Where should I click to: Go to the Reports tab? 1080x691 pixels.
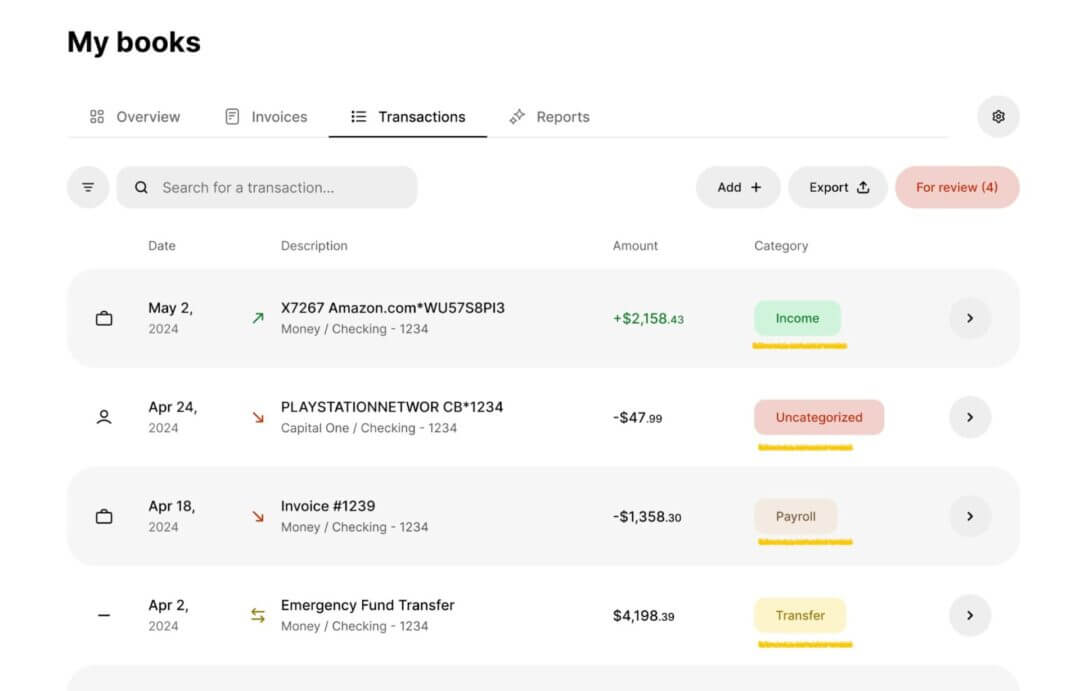pyautogui.click(x=550, y=117)
